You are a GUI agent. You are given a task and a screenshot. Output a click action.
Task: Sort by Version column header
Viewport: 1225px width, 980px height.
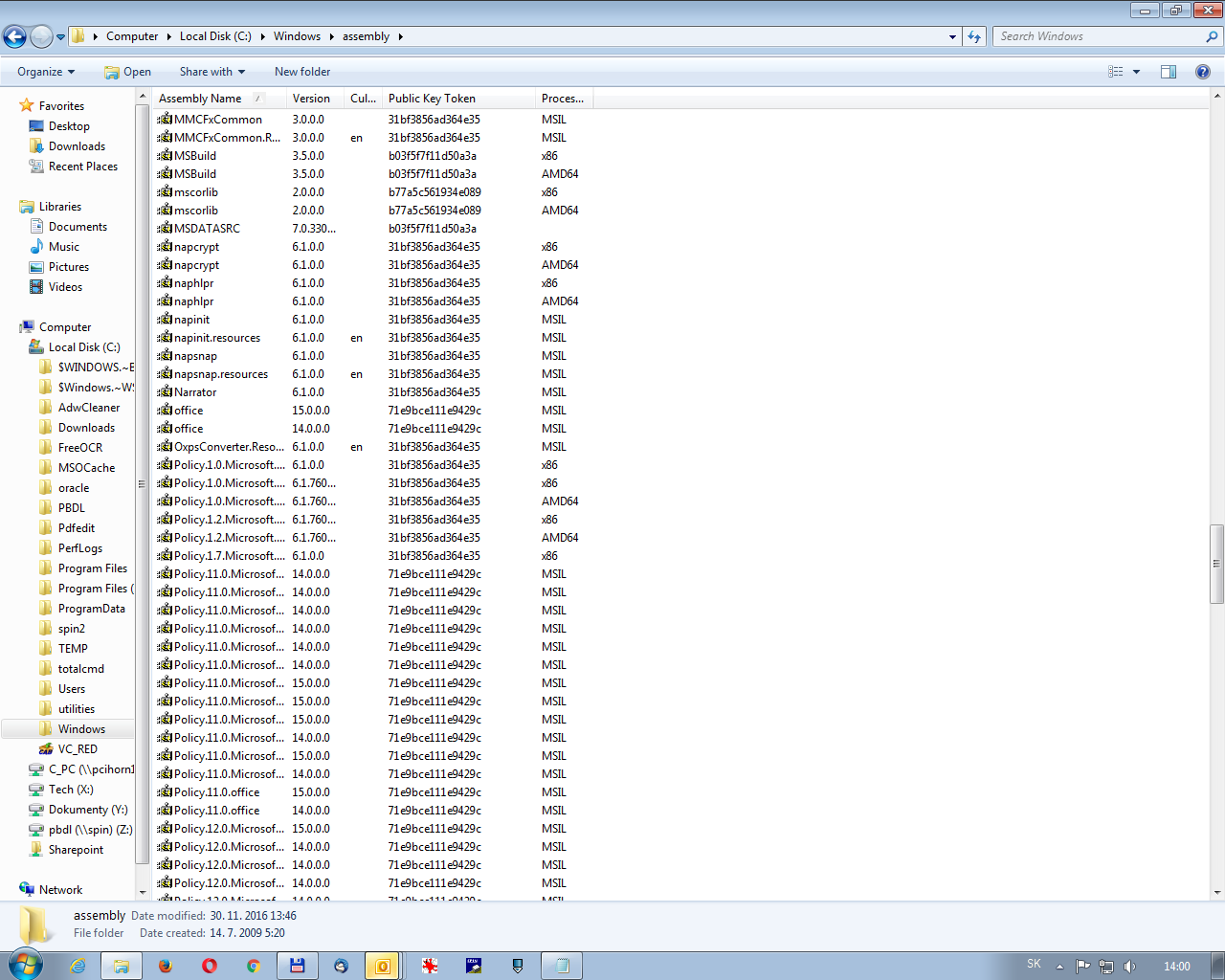click(315, 99)
